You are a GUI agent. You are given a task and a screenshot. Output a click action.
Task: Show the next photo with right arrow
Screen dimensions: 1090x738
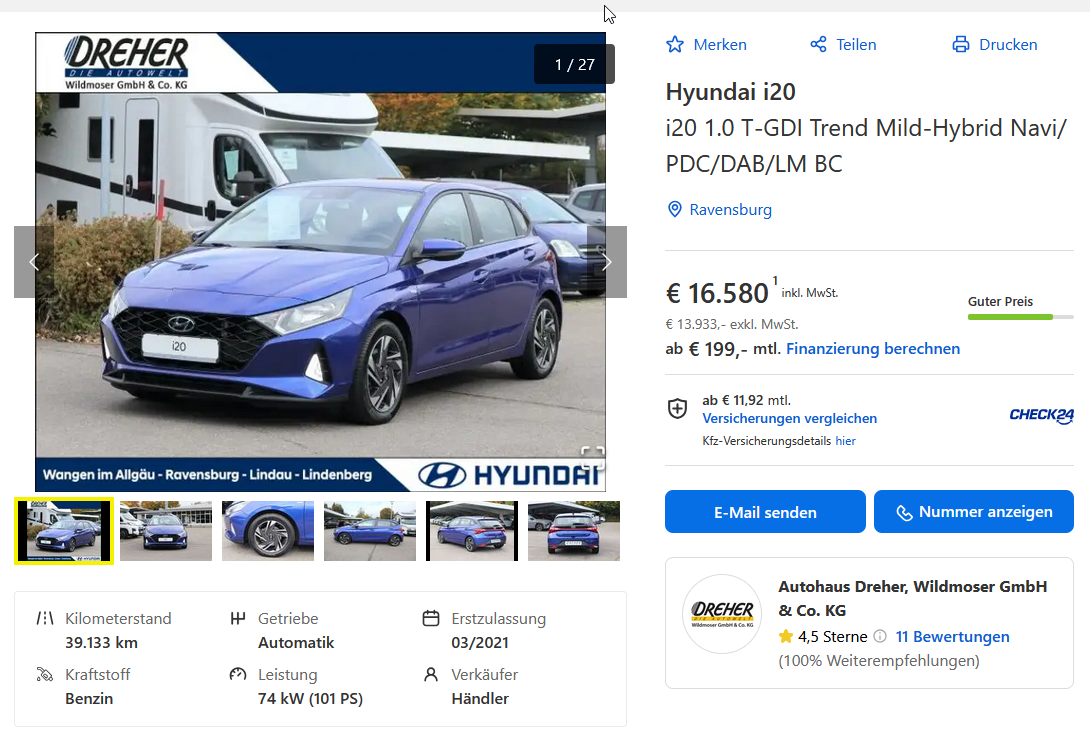click(x=607, y=262)
